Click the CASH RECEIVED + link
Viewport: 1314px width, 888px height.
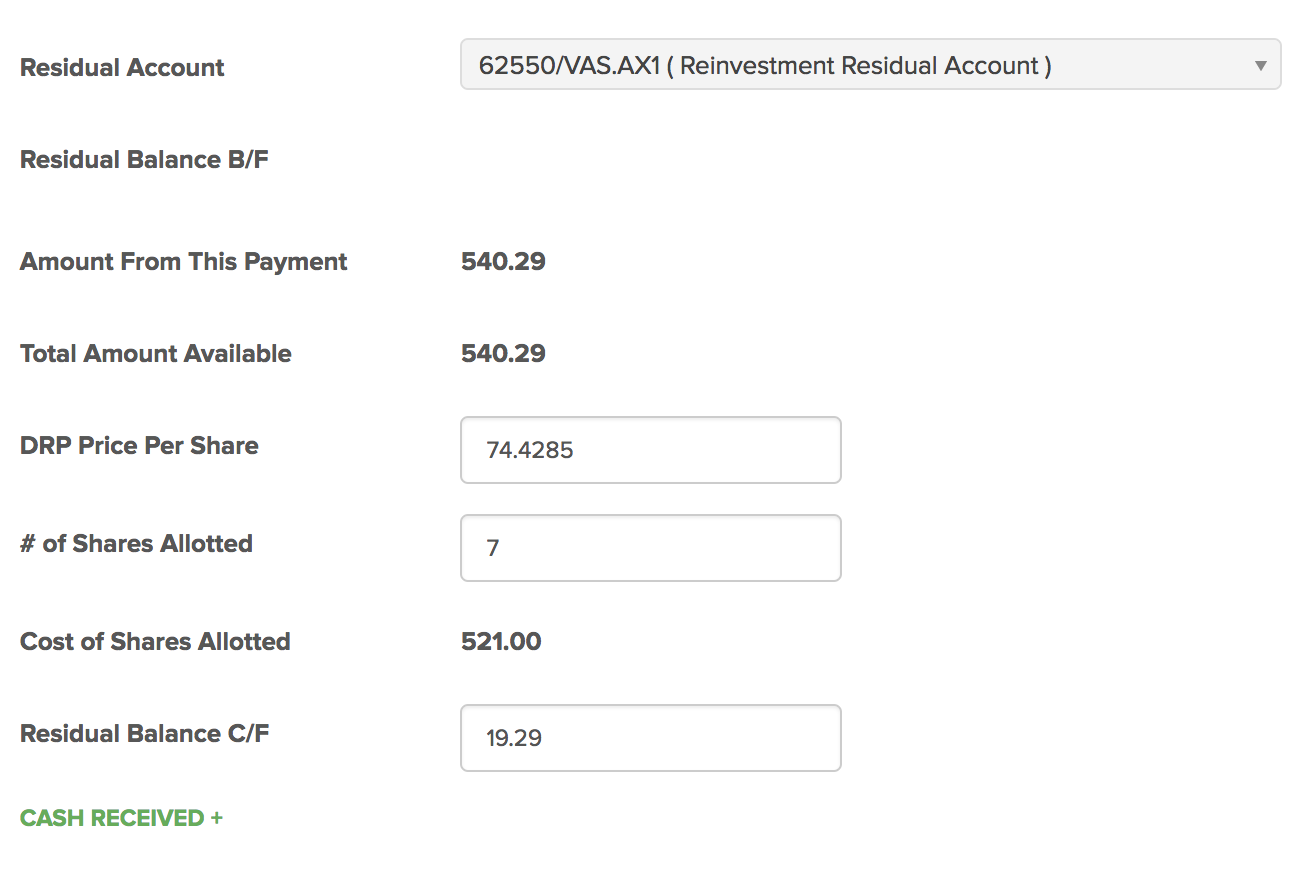point(118,817)
